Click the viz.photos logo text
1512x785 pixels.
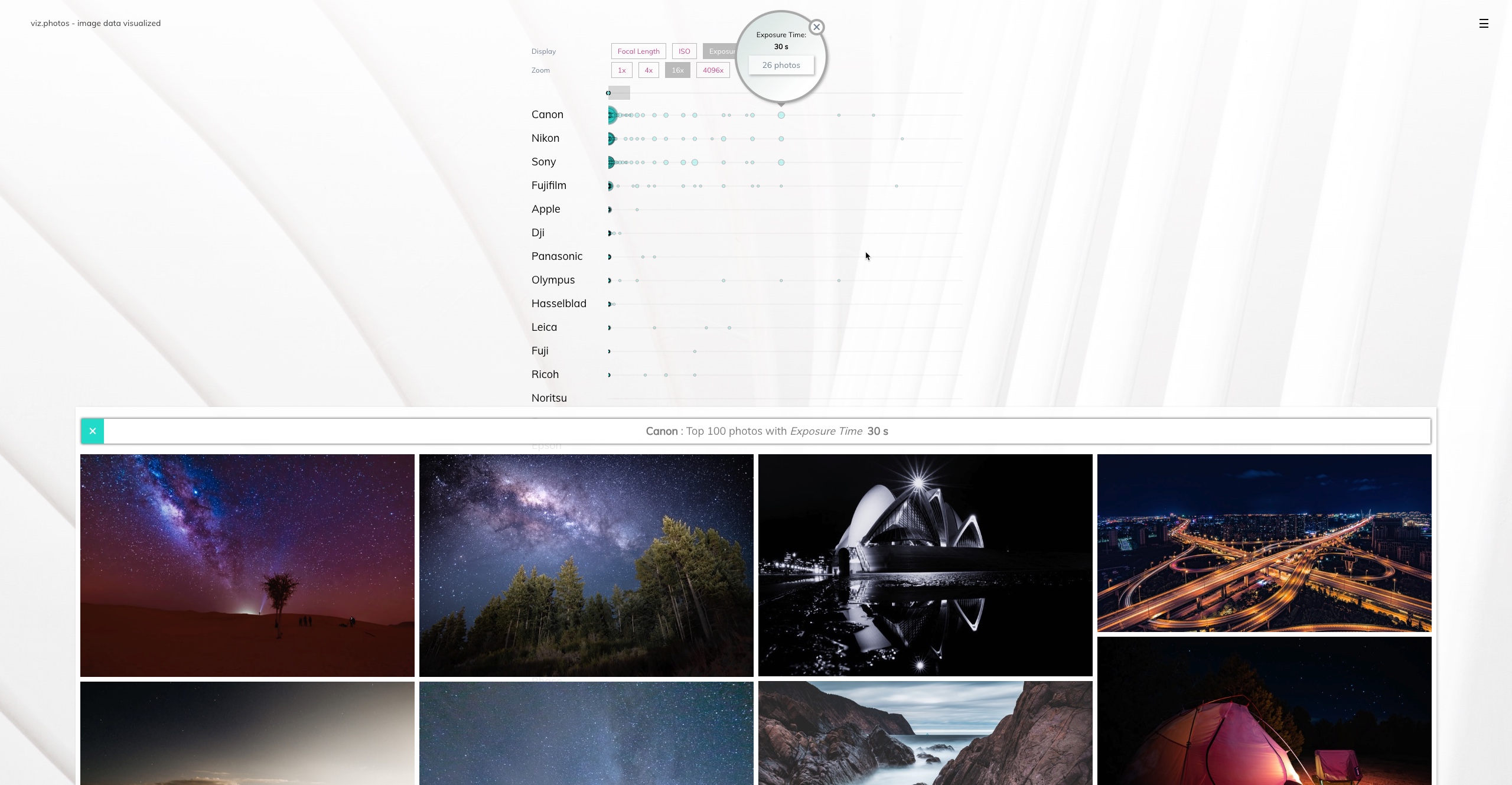click(95, 23)
